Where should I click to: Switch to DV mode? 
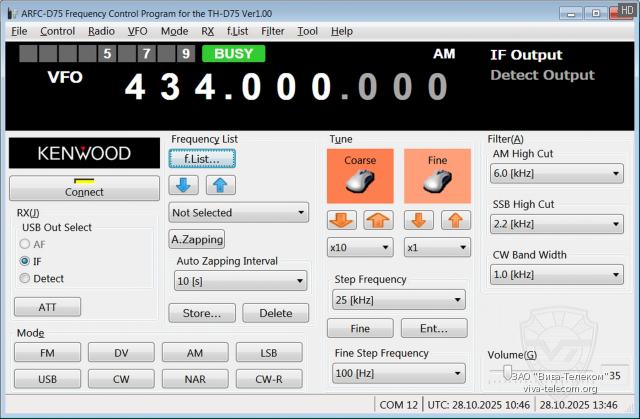(x=121, y=352)
